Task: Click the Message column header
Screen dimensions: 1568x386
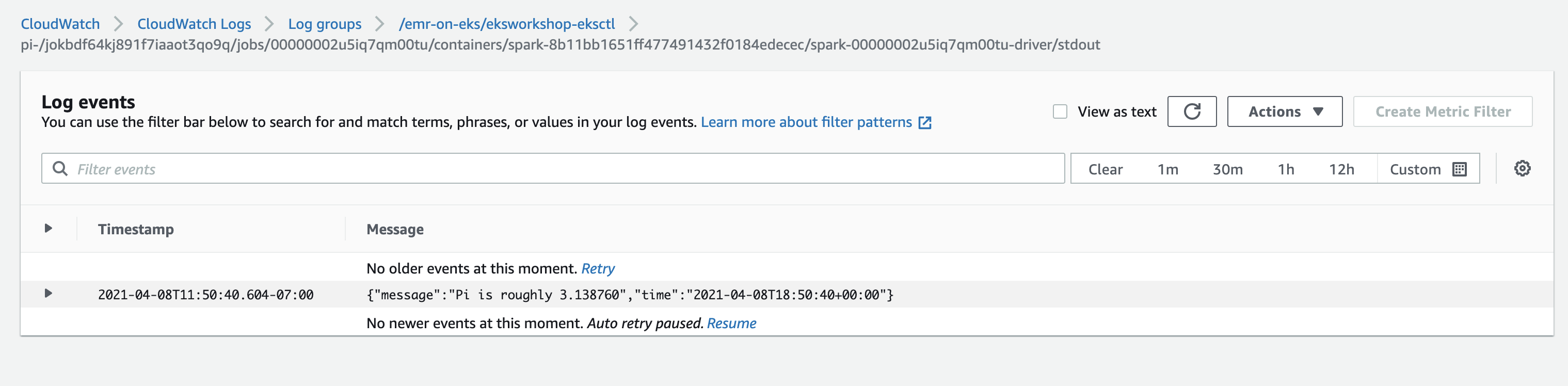Action: (395, 229)
